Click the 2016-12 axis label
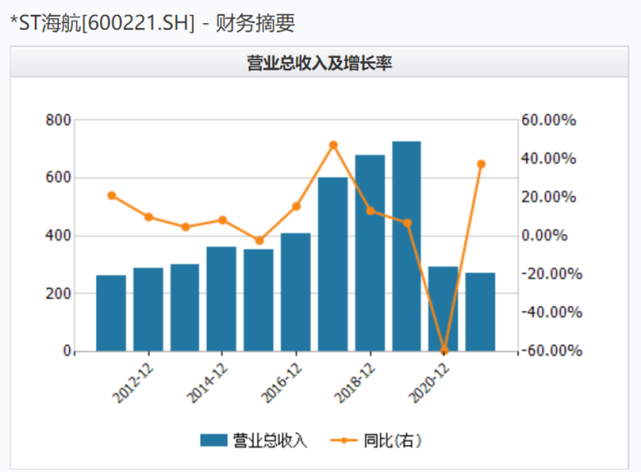This screenshot has height=472, width=641. coord(282,383)
